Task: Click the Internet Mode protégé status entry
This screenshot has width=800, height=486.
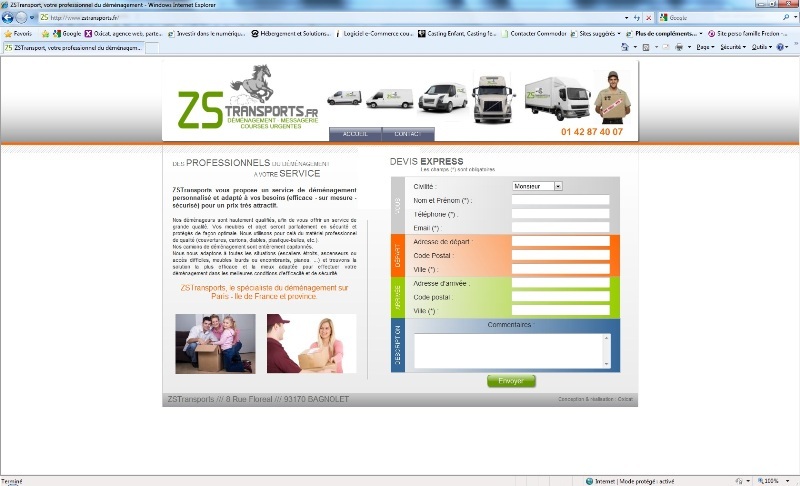Action: 630,481
